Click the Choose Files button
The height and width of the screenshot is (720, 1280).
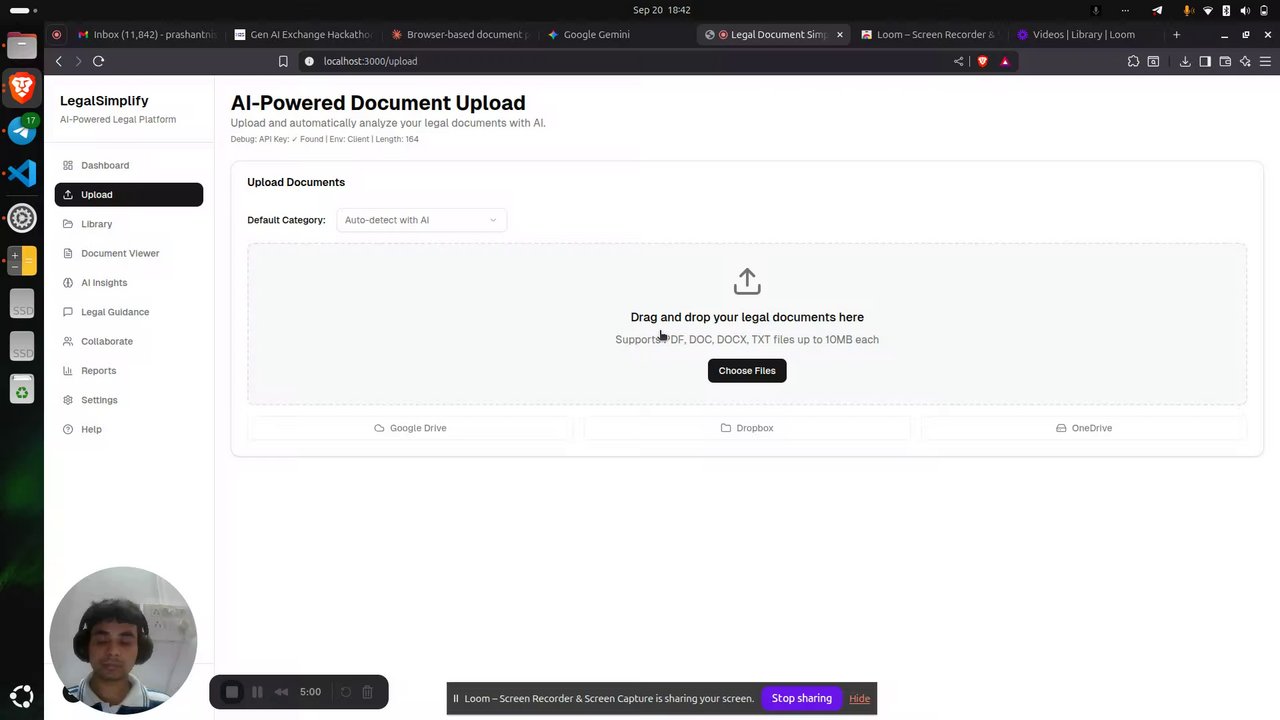pyautogui.click(x=747, y=371)
